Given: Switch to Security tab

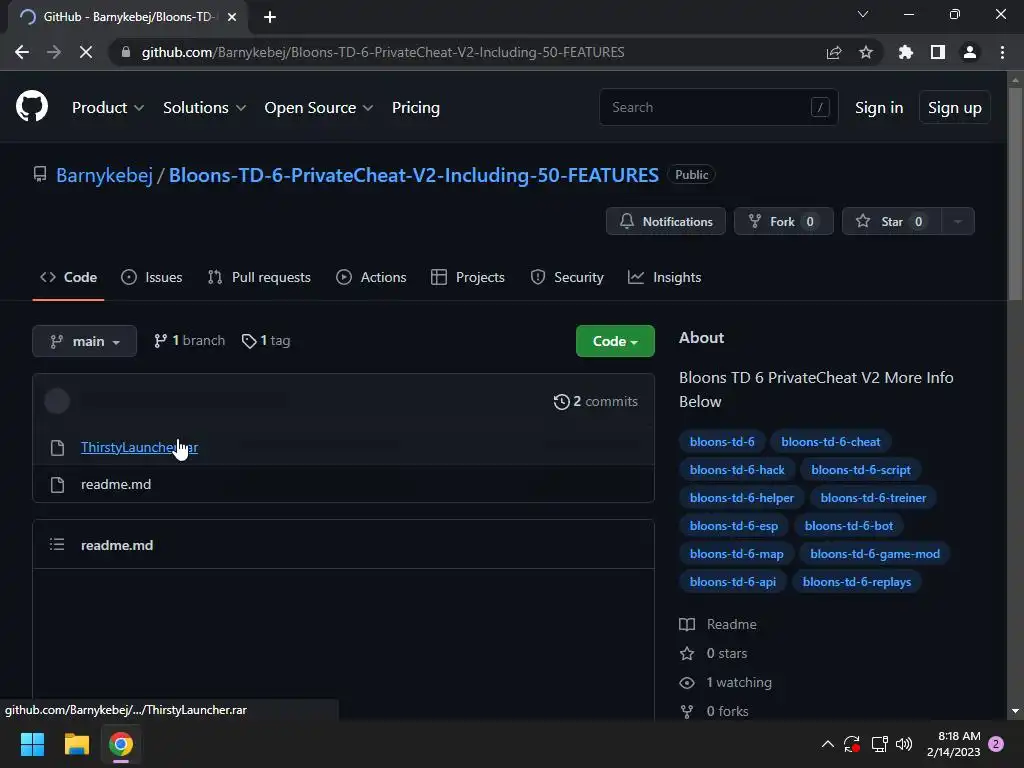Looking at the screenshot, I should (x=567, y=278).
